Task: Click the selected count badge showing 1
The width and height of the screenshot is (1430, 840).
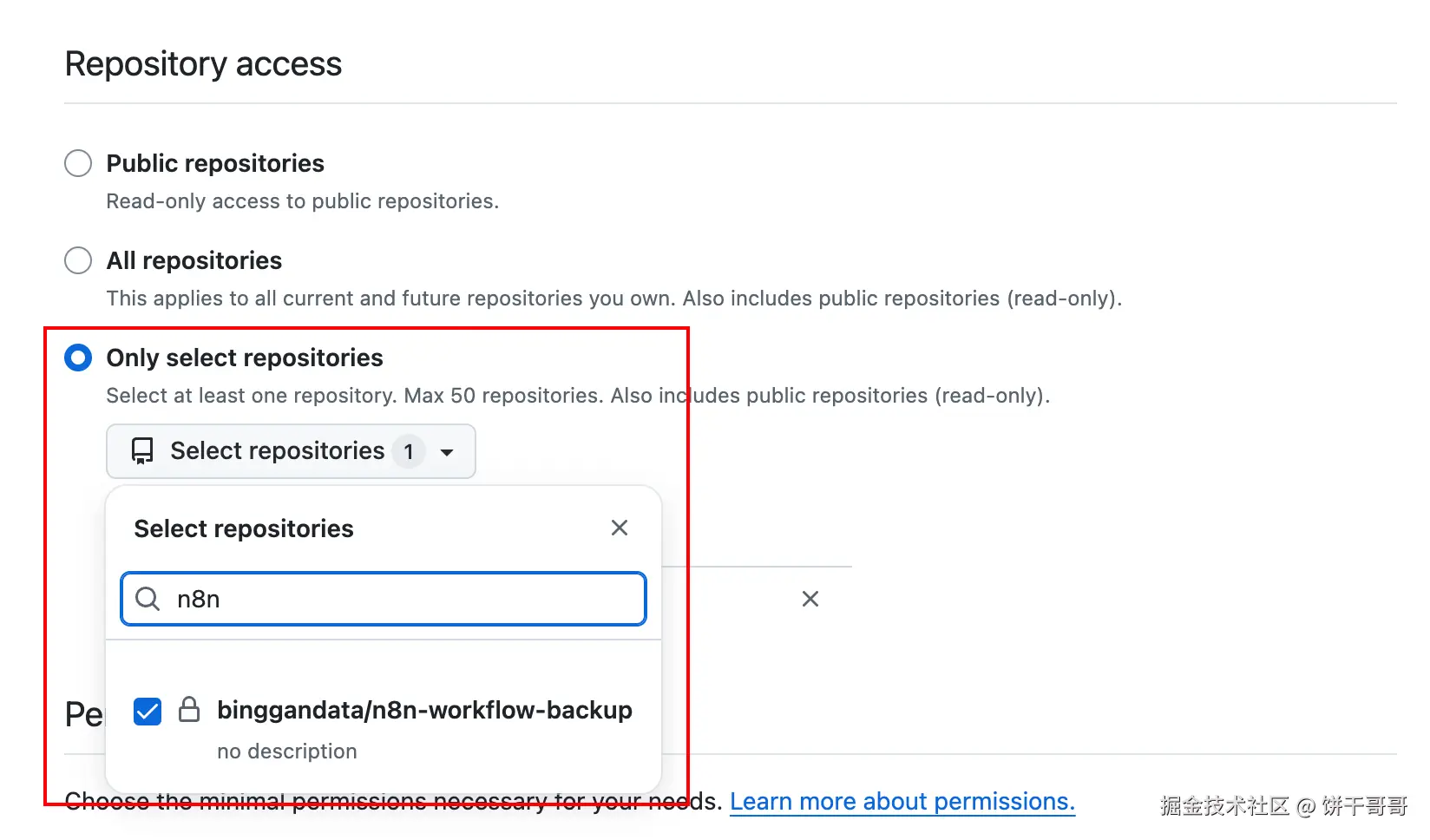Action: pos(409,451)
